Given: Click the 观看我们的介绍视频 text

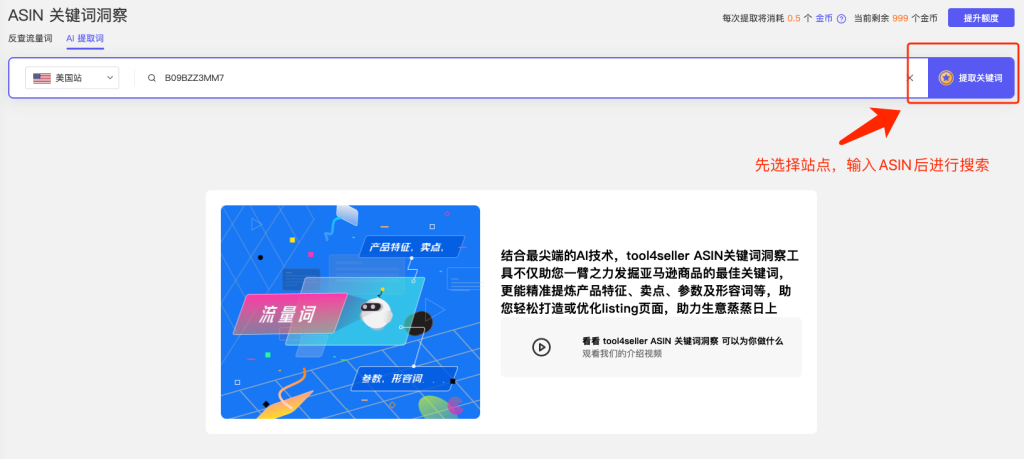Looking at the screenshot, I should [622, 353].
